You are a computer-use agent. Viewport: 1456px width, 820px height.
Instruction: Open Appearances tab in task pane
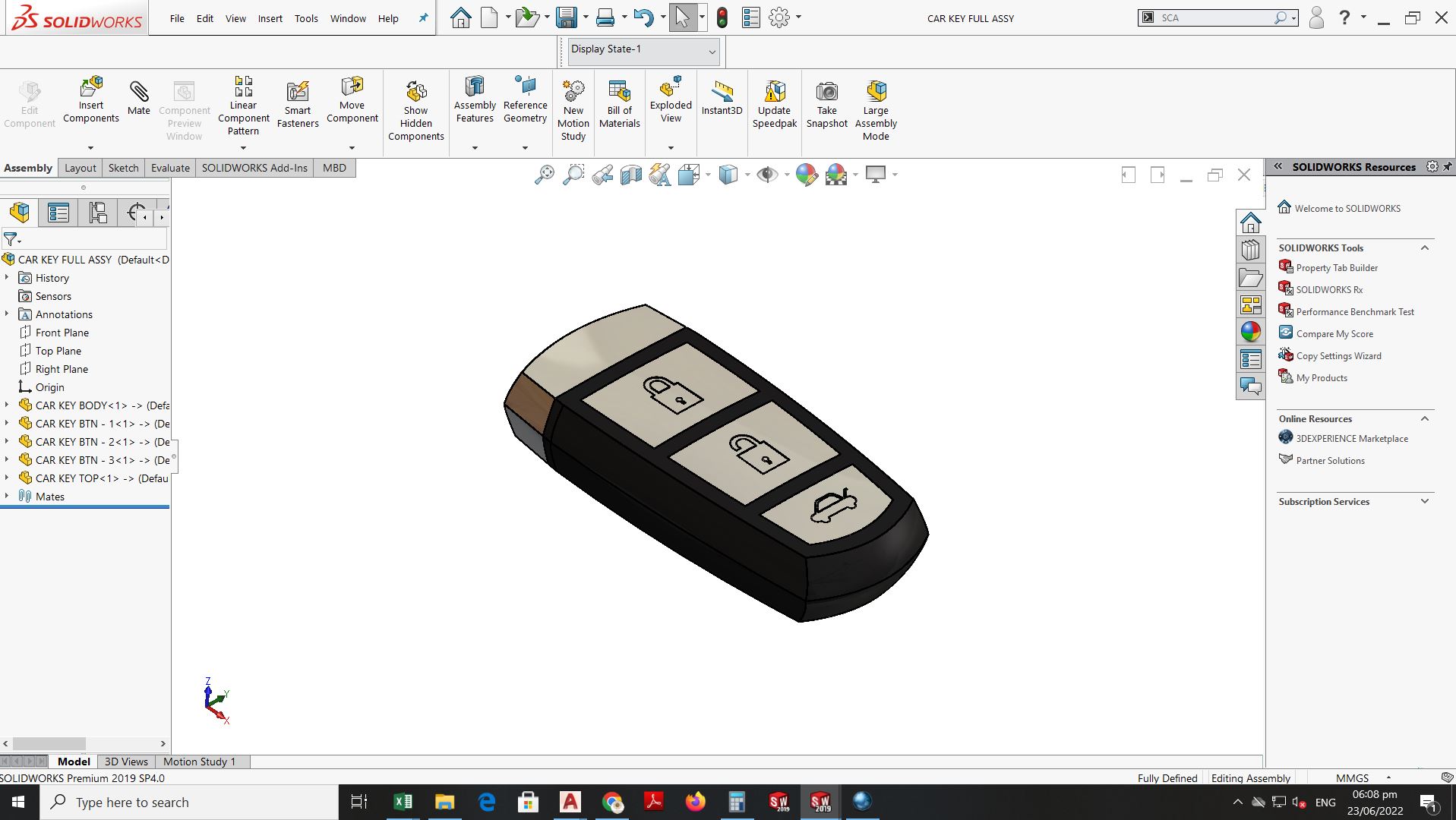[x=1251, y=332]
